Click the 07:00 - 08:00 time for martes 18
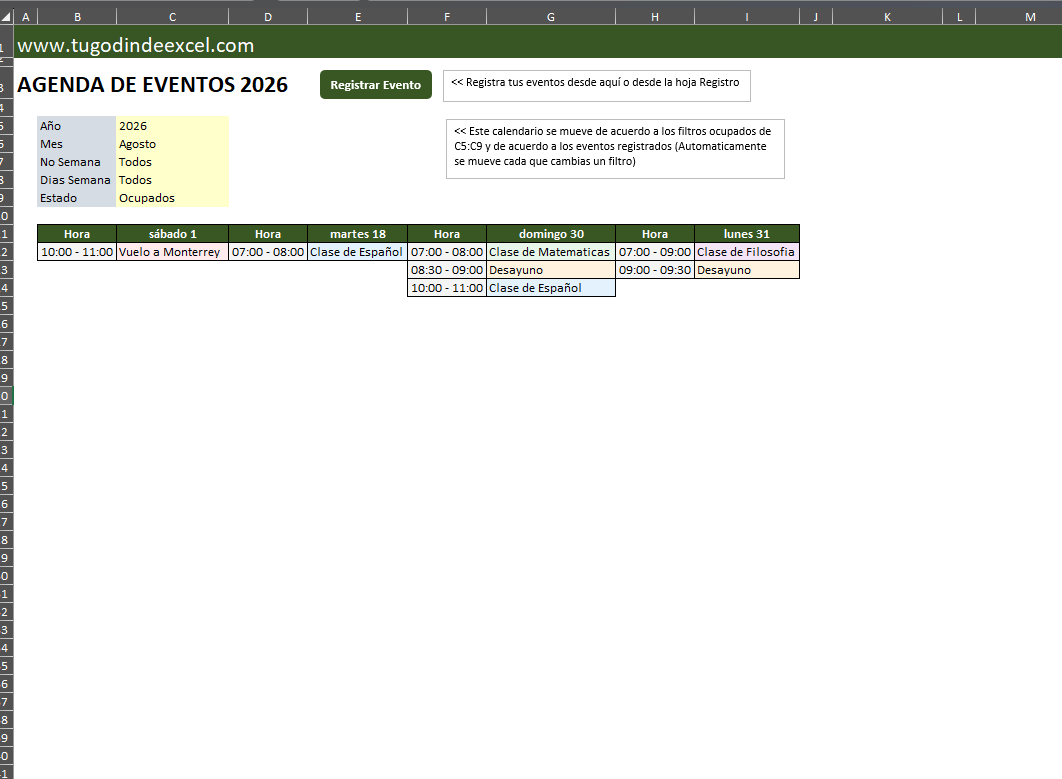Image resolution: width=1062 pixels, height=779 pixels. tap(268, 252)
